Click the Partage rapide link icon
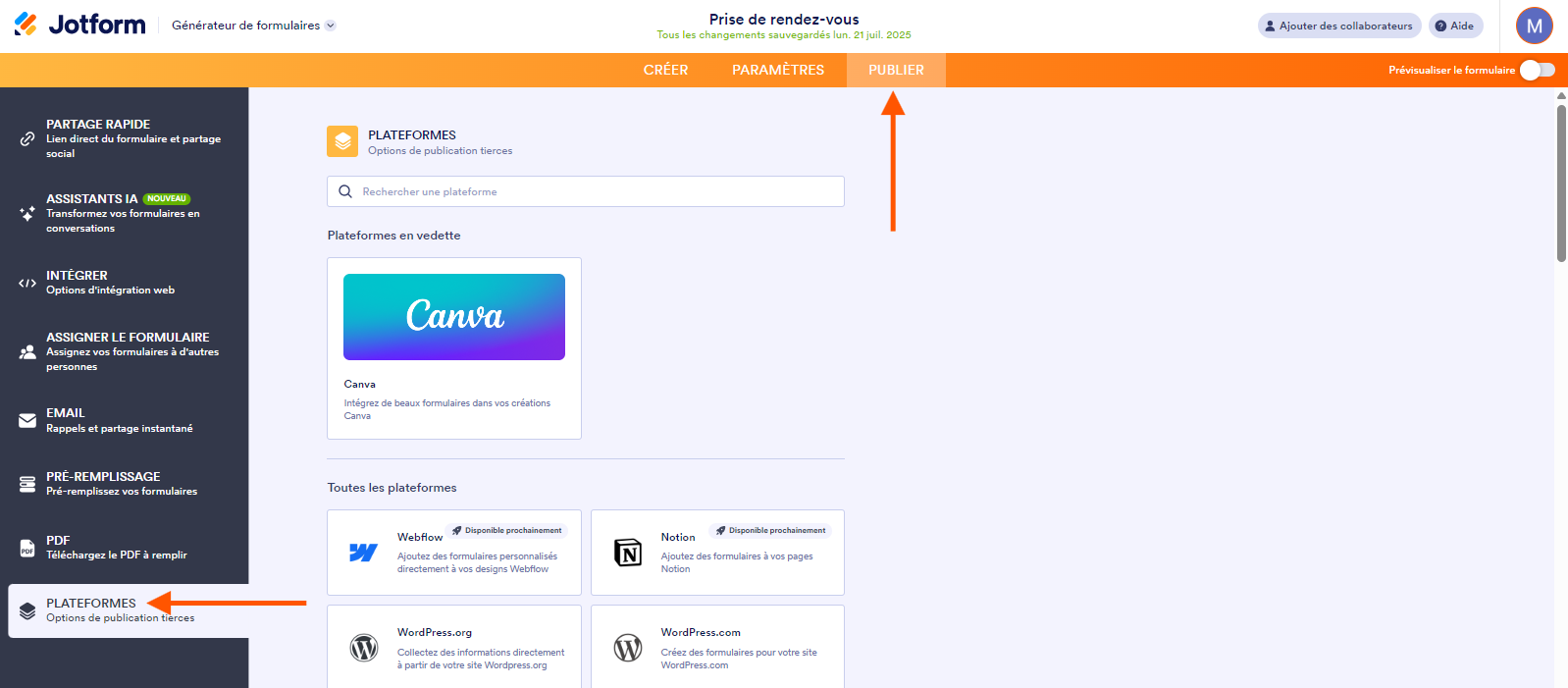The height and width of the screenshot is (688, 1568). (27, 138)
